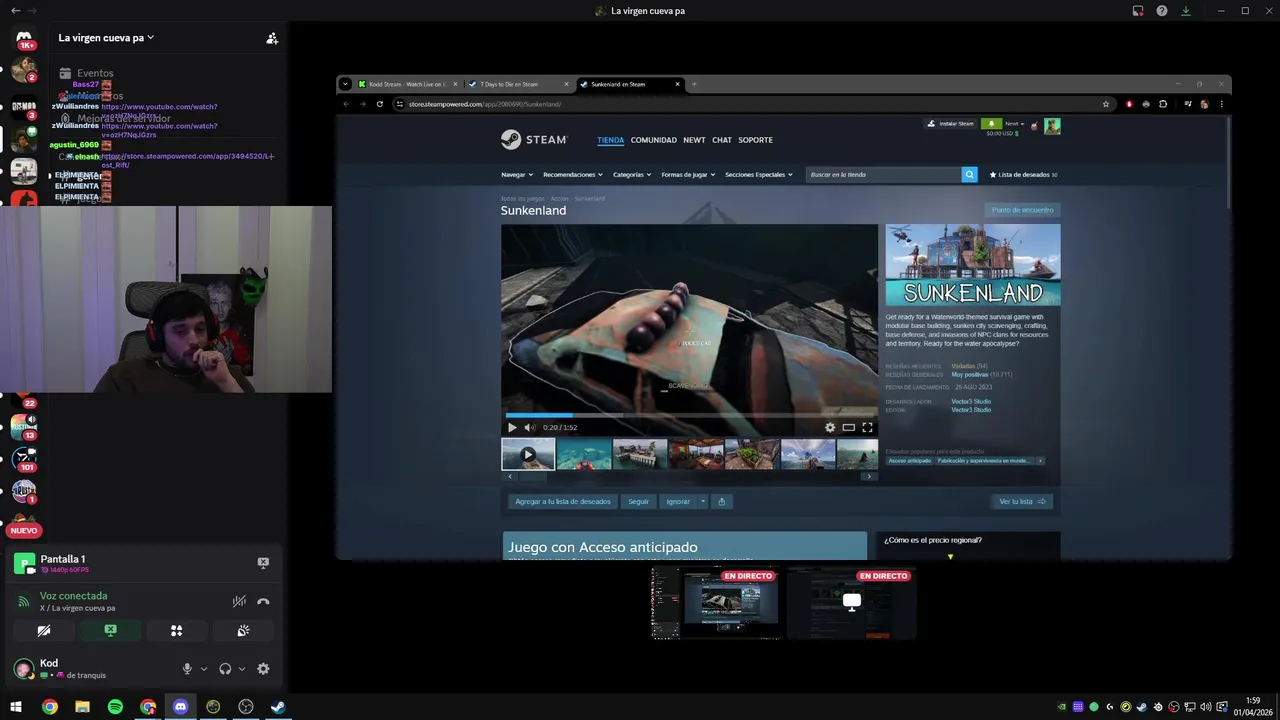
Task: Open TIENDA in Steam top menu
Action: 610,140
